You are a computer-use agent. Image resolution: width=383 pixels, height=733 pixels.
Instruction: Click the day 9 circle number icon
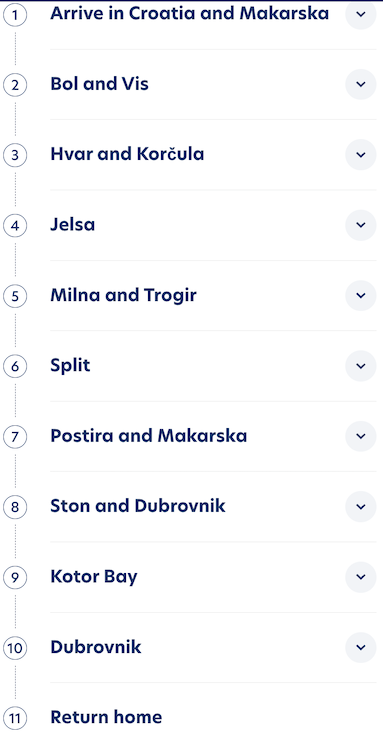click(15, 578)
